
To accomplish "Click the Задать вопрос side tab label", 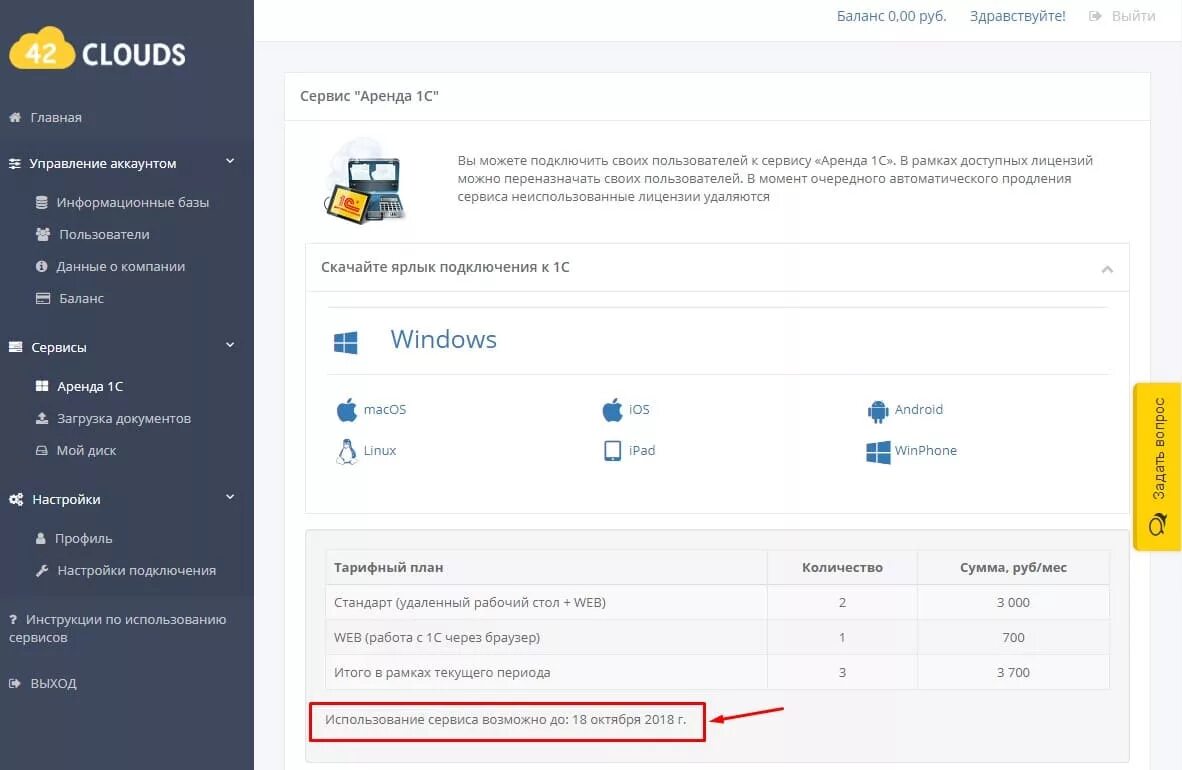I will click(1159, 449).
